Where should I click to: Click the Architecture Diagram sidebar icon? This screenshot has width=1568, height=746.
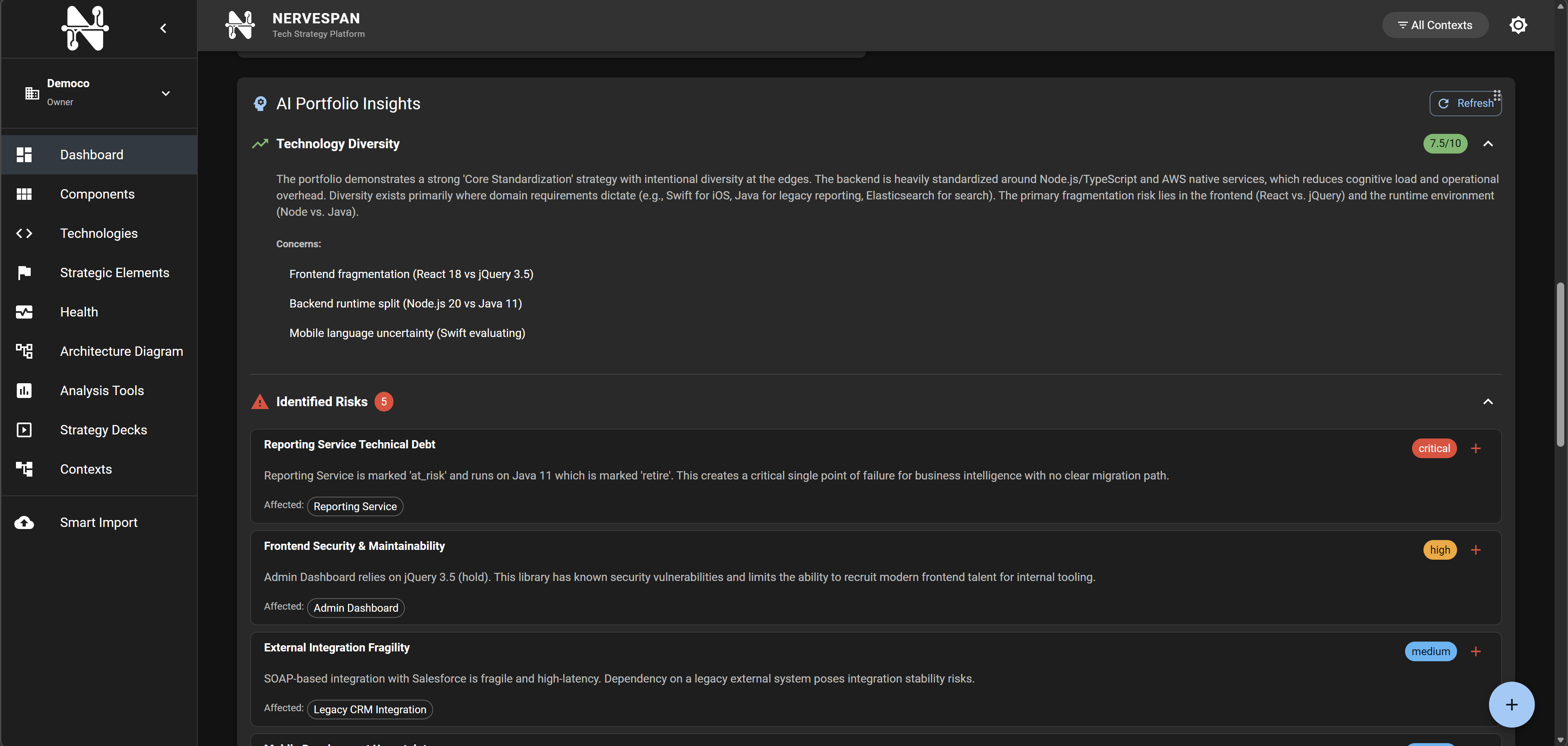coord(24,351)
